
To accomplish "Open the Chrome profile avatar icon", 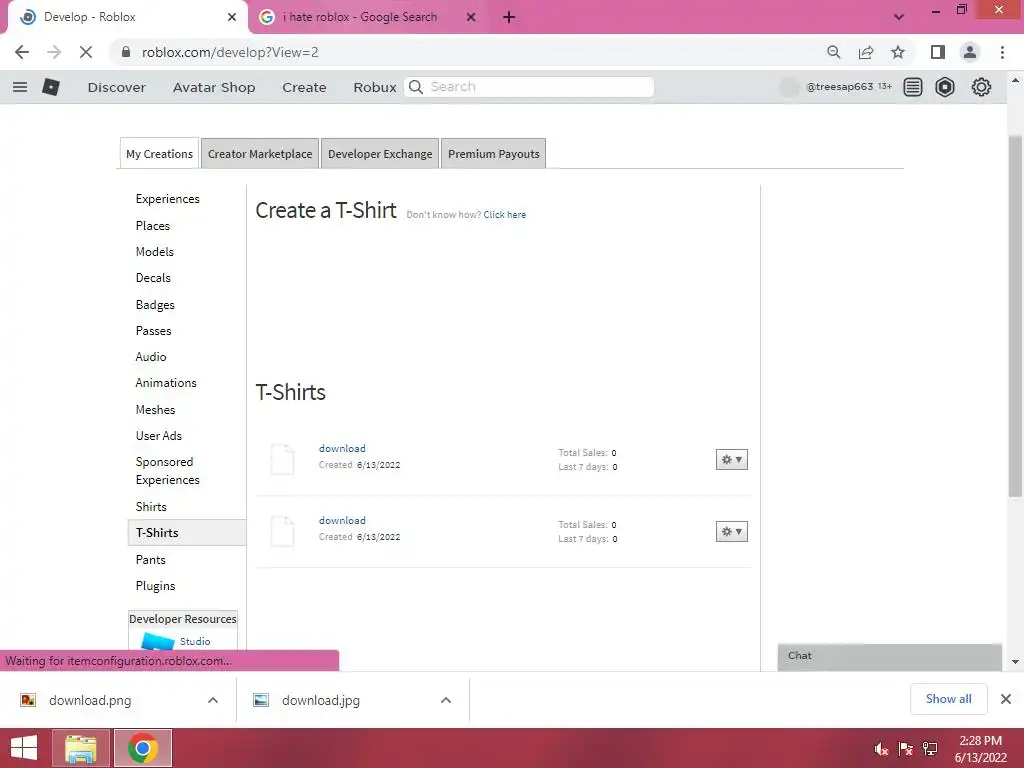I will pos(970,52).
